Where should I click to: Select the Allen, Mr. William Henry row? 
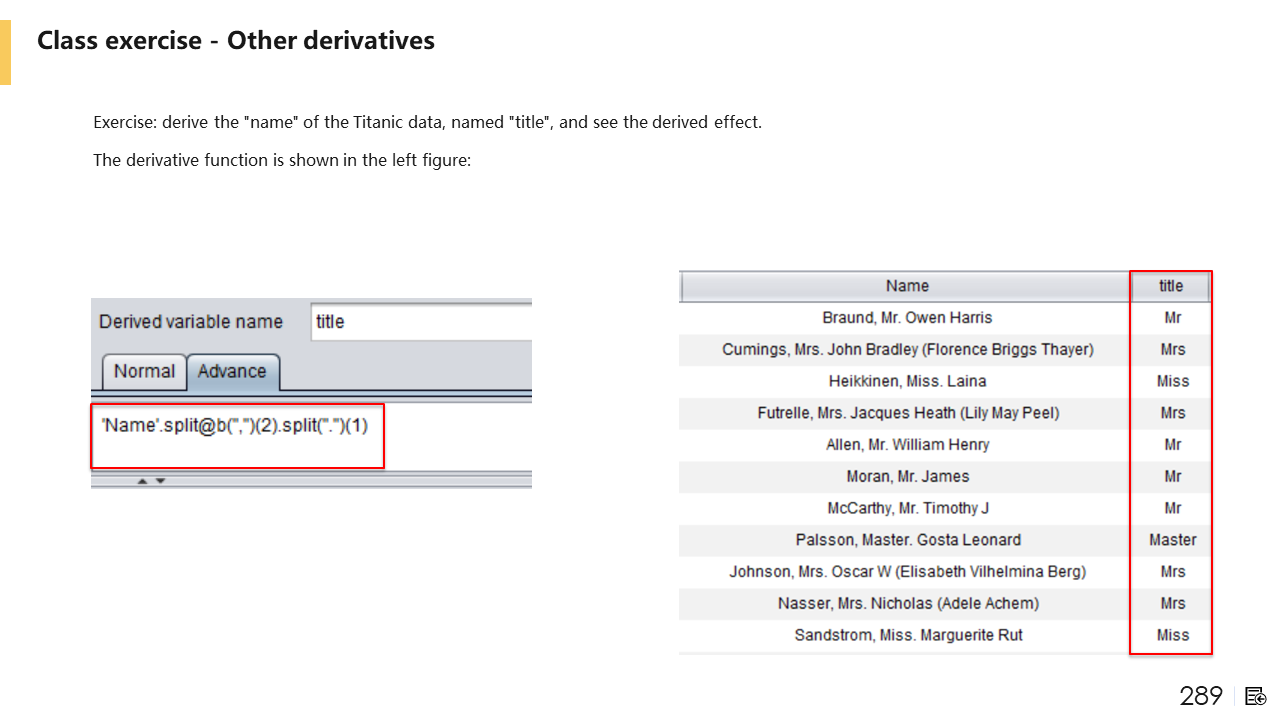point(907,445)
